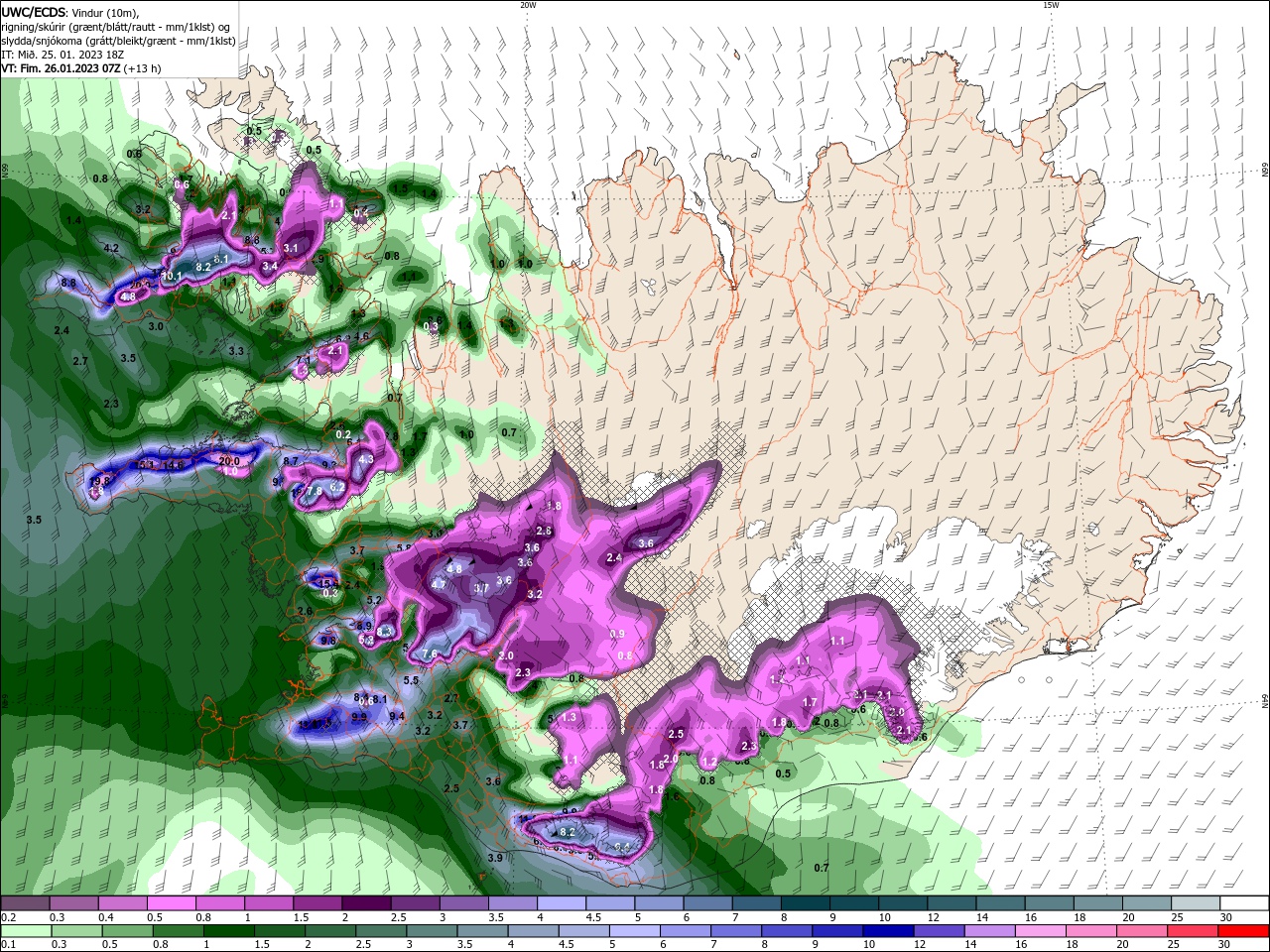Click the '3.1' snowfall value
The height and width of the screenshot is (952, 1270).
pyautogui.click(x=291, y=248)
